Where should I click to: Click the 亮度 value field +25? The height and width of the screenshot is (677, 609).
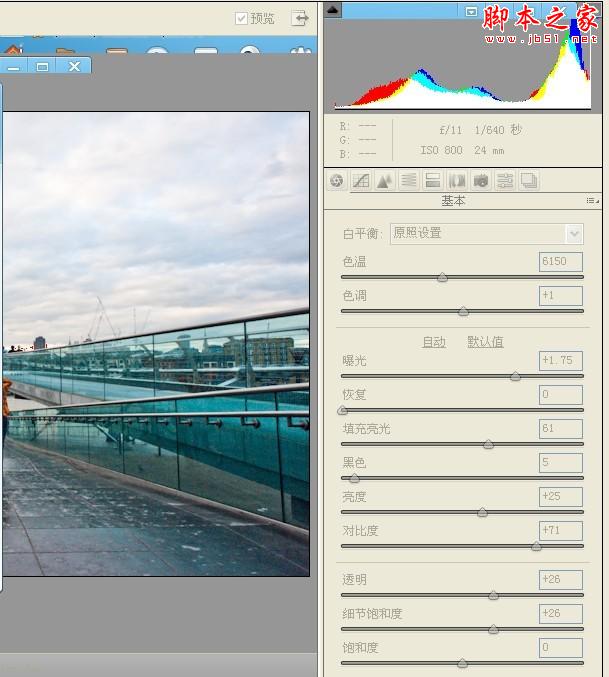tap(561, 497)
